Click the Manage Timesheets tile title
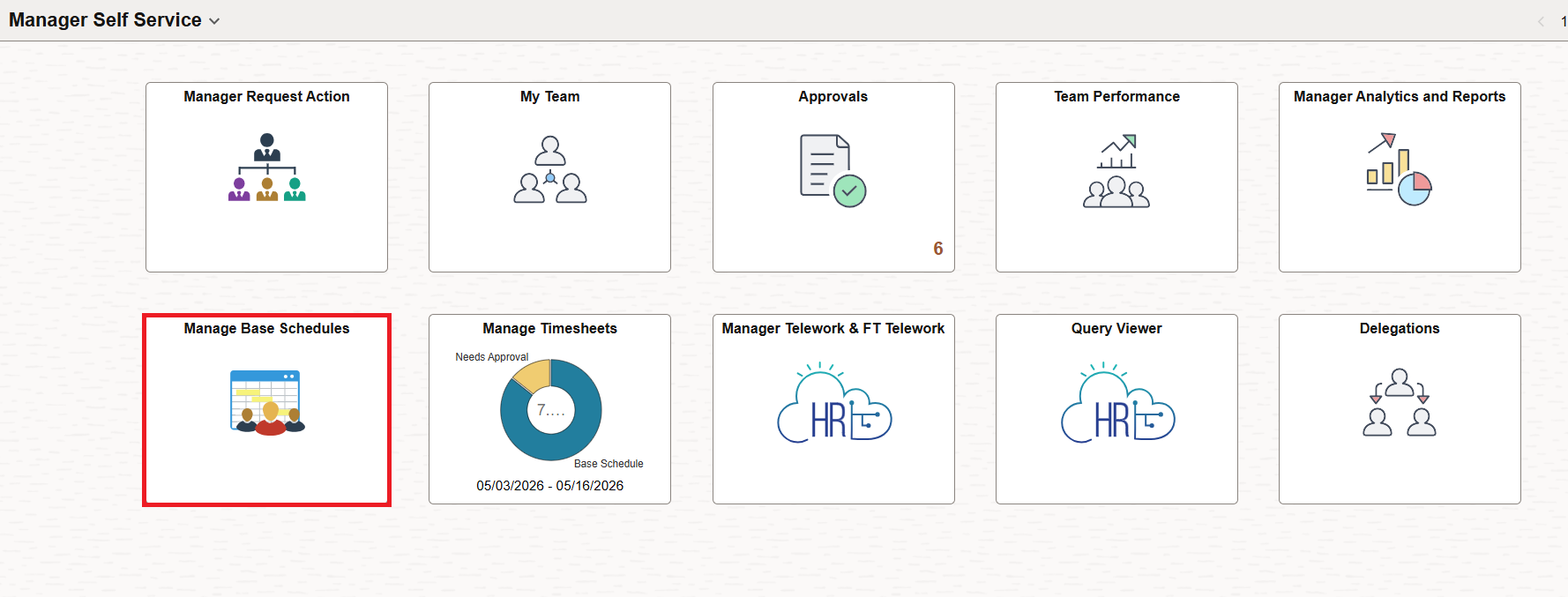Viewport: 1568px width, 597px height. 550,328
